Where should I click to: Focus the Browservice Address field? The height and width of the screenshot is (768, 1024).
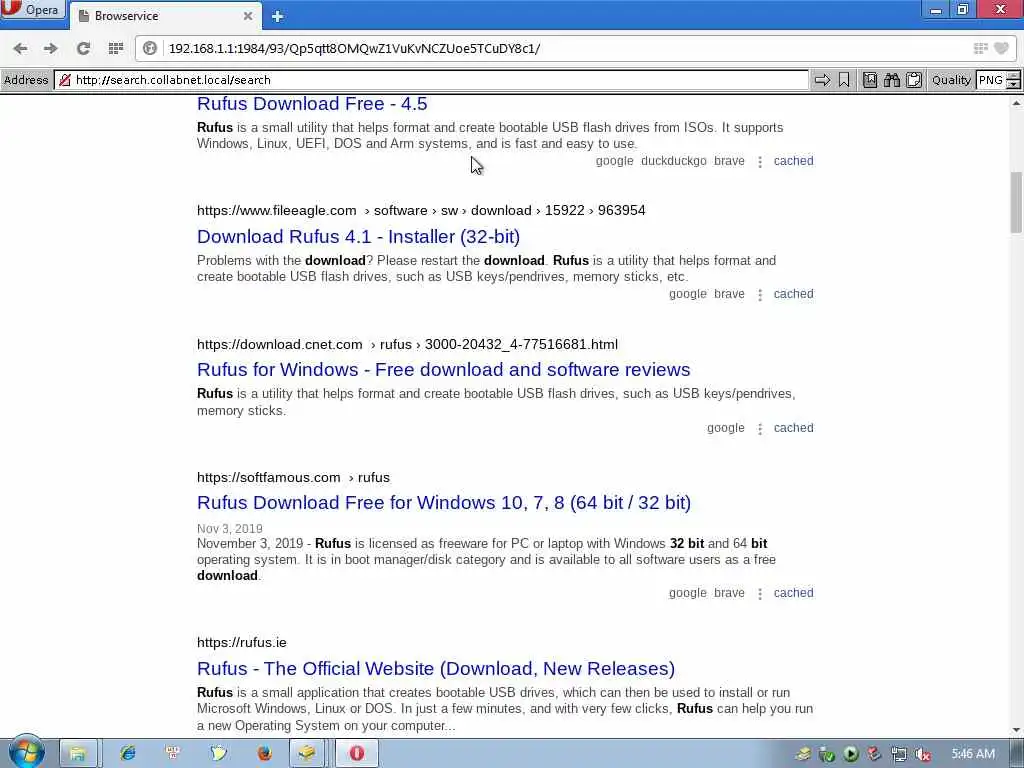pyautogui.click(x=431, y=80)
